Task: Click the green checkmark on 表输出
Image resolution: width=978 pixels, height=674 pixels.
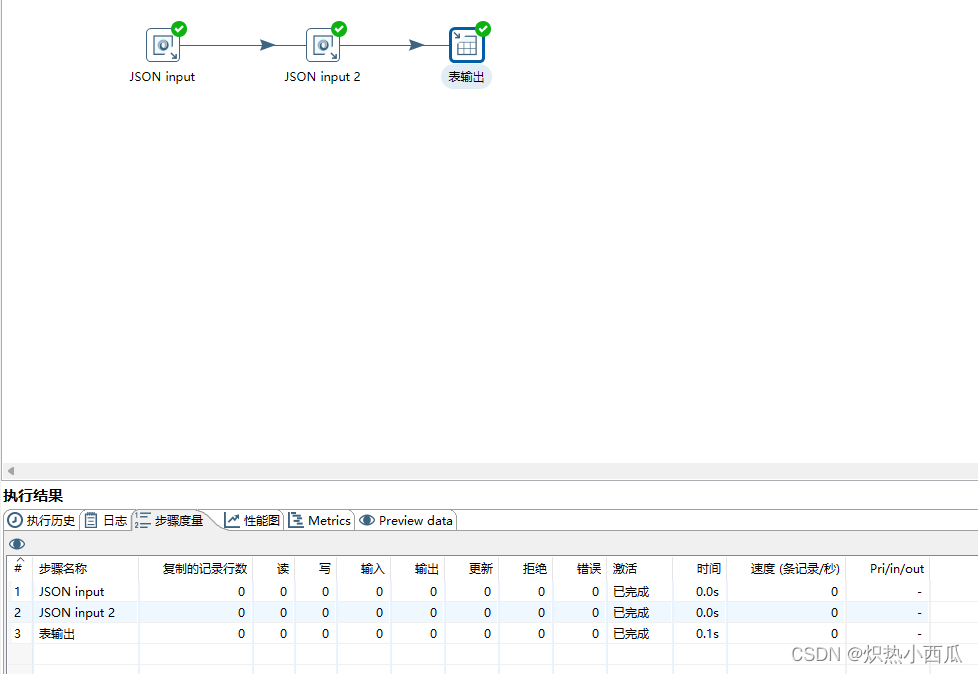Action: (x=482, y=28)
